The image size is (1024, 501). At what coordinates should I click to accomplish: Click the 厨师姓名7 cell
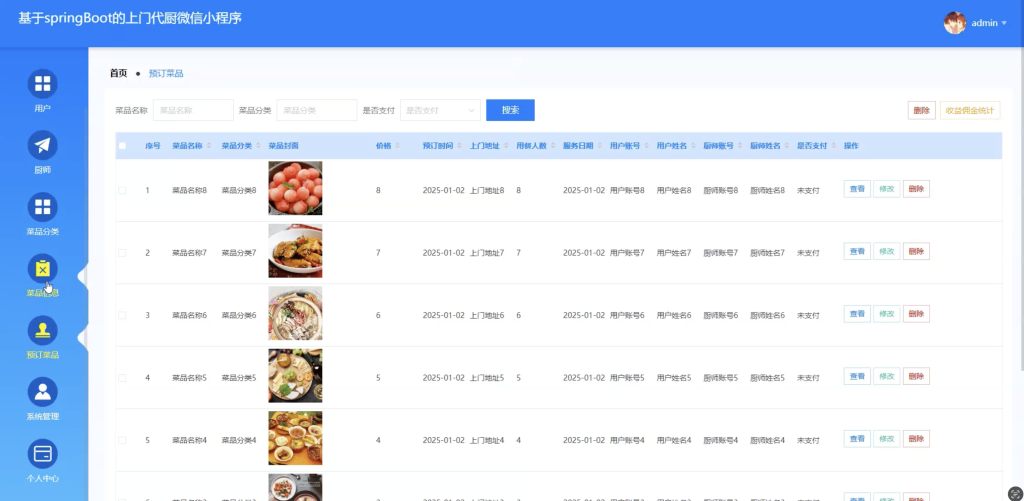click(x=767, y=253)
